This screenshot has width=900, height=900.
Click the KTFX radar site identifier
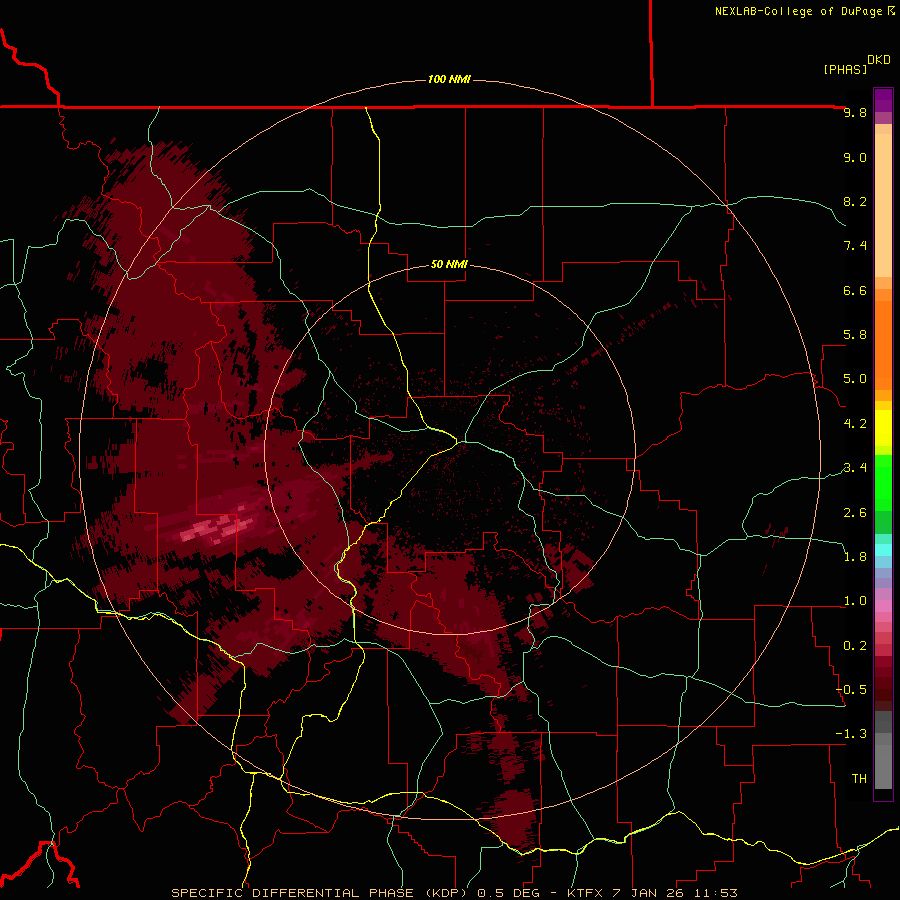pyautogui.click(x=585, y=893)
